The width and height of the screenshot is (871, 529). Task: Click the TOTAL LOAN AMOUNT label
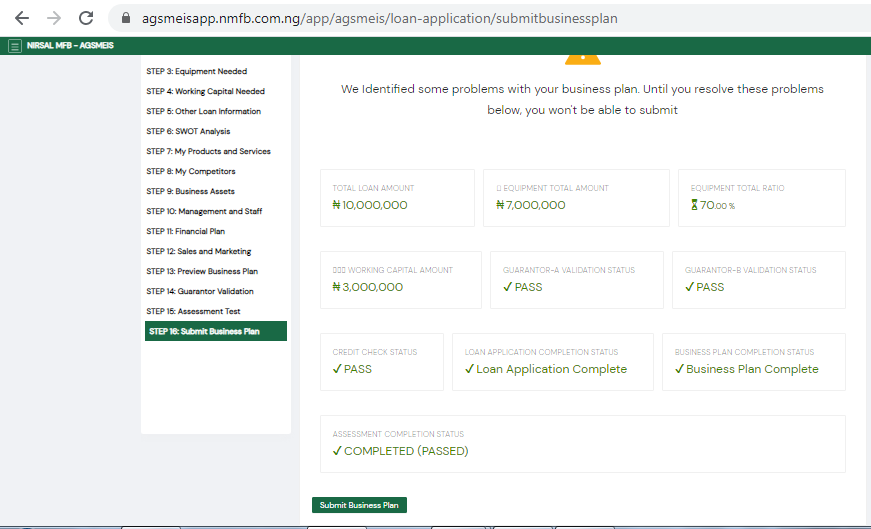click(x=373, y=188)
